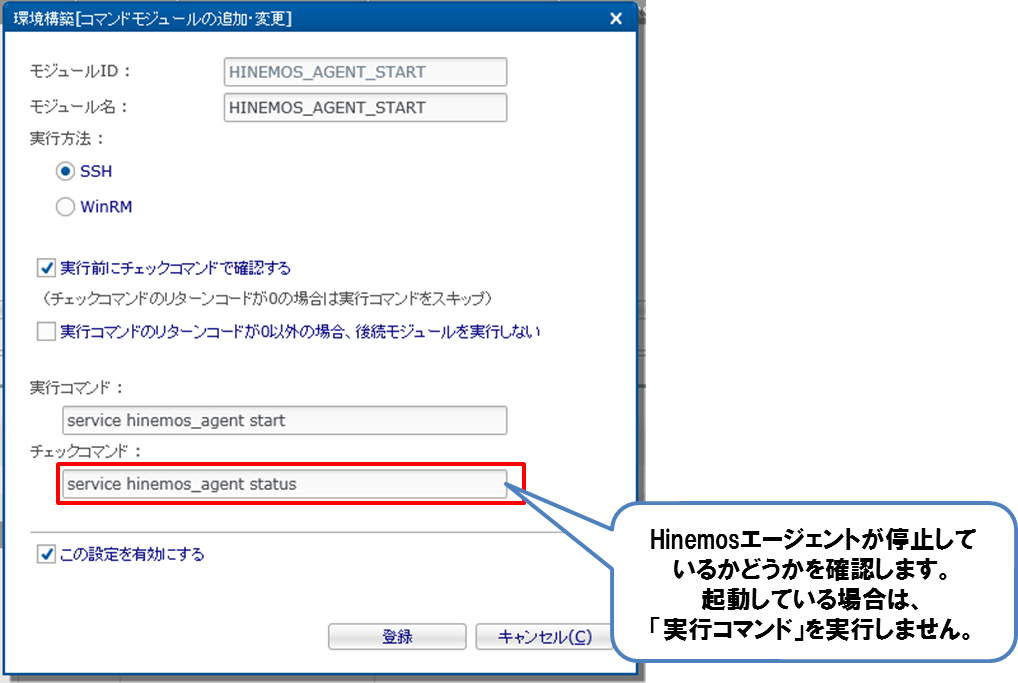This screenshot has height=683, width=1018.
Task: Enable 後続モジュールを実行しない checkbox
Action: pos(46,332)
